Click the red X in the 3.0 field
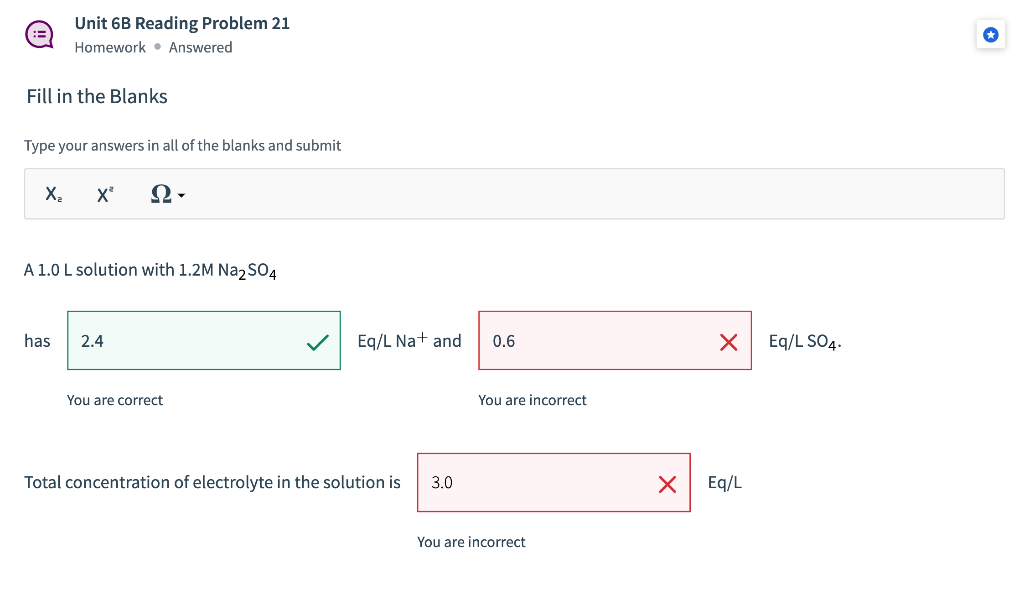 pyautogui.click(x=667, y=484)
